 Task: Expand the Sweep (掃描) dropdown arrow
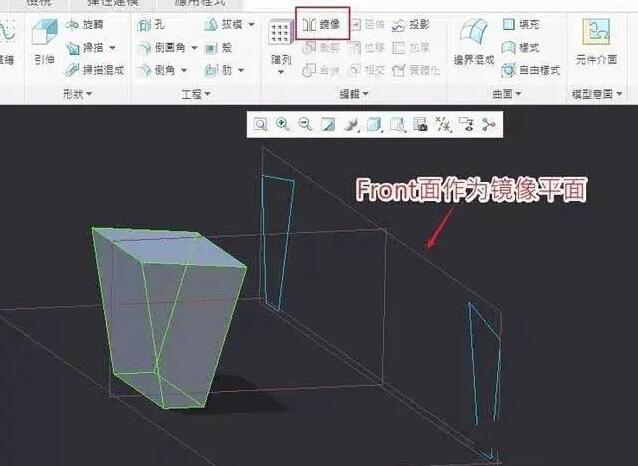(113, 48)
